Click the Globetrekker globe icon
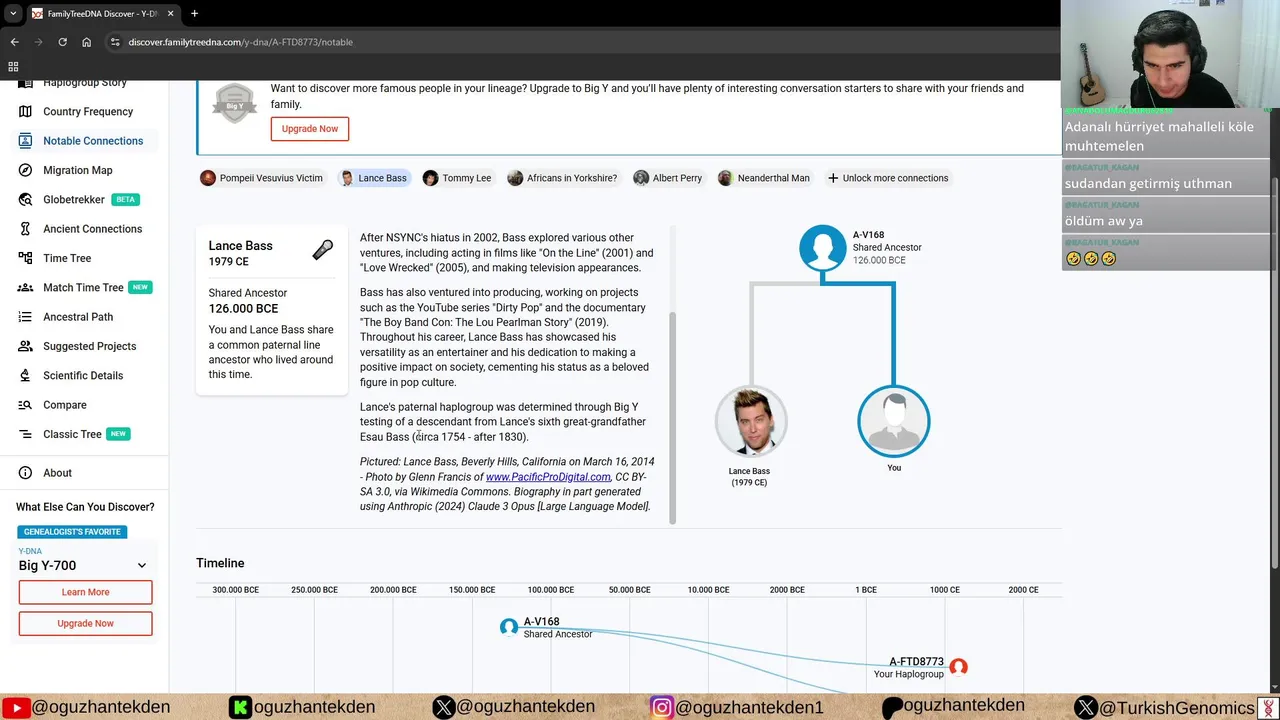This screenshot has height=720, width=1280. pos(25,199)
